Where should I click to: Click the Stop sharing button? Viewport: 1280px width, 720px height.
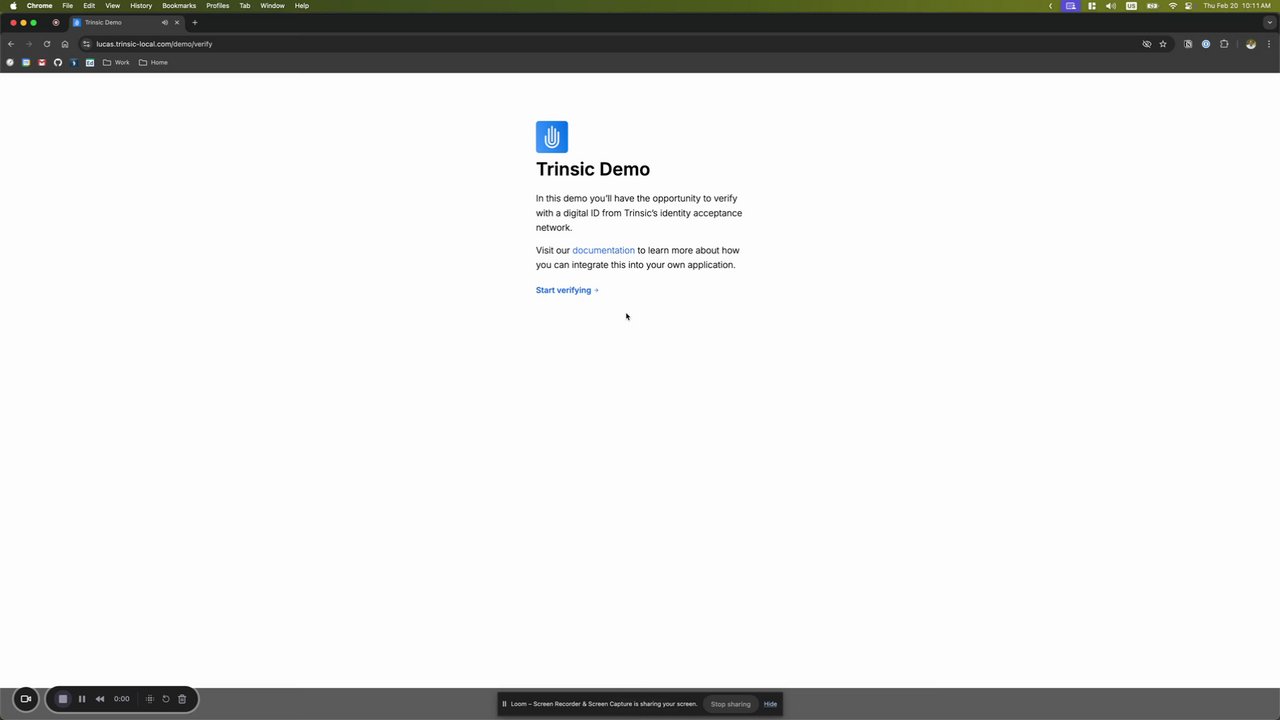point(730,704)
